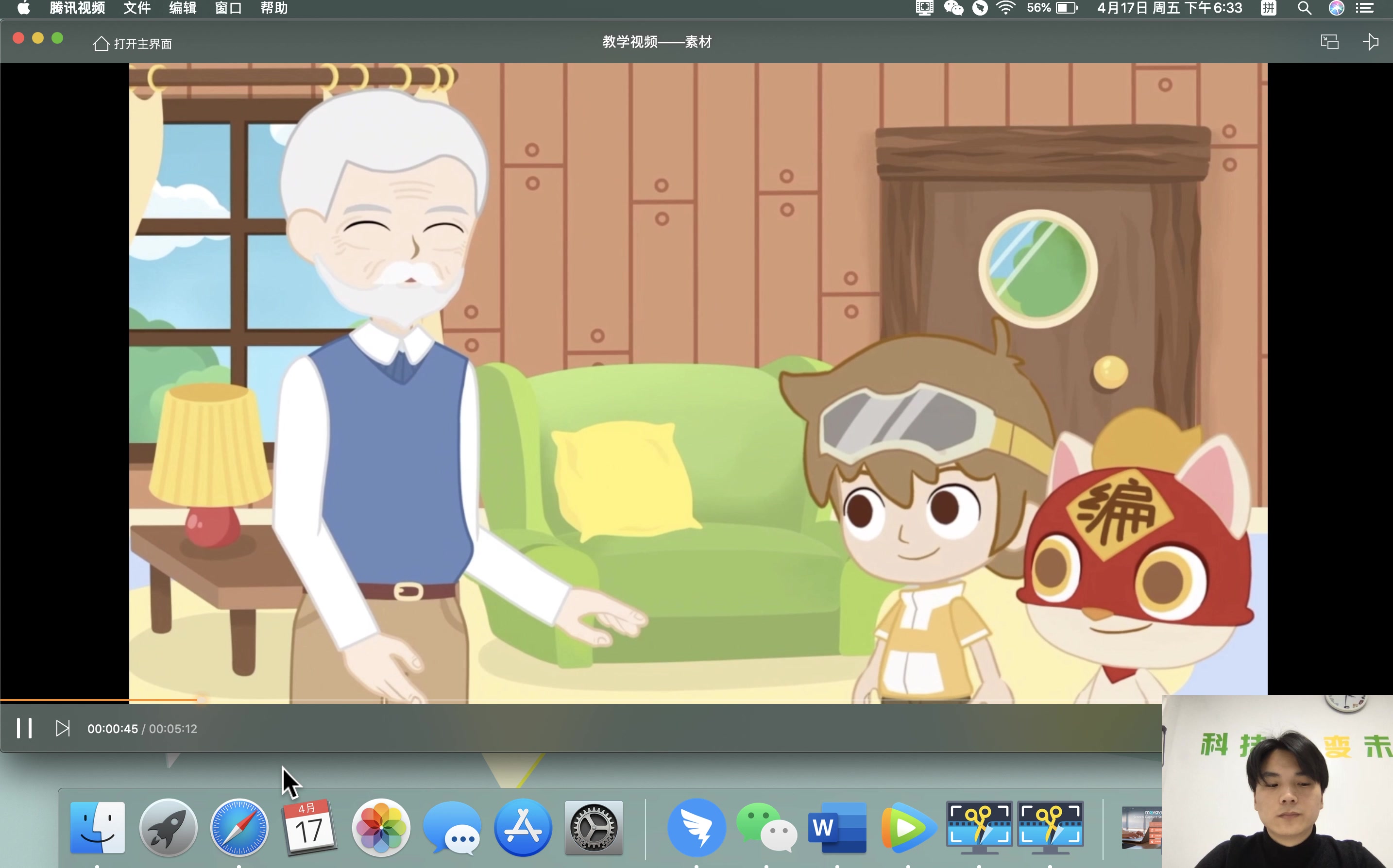Viewport: 1393px width, 868px height.
Task: Launch Tencent Video from the Dock
Action: (x=908, y=828)
